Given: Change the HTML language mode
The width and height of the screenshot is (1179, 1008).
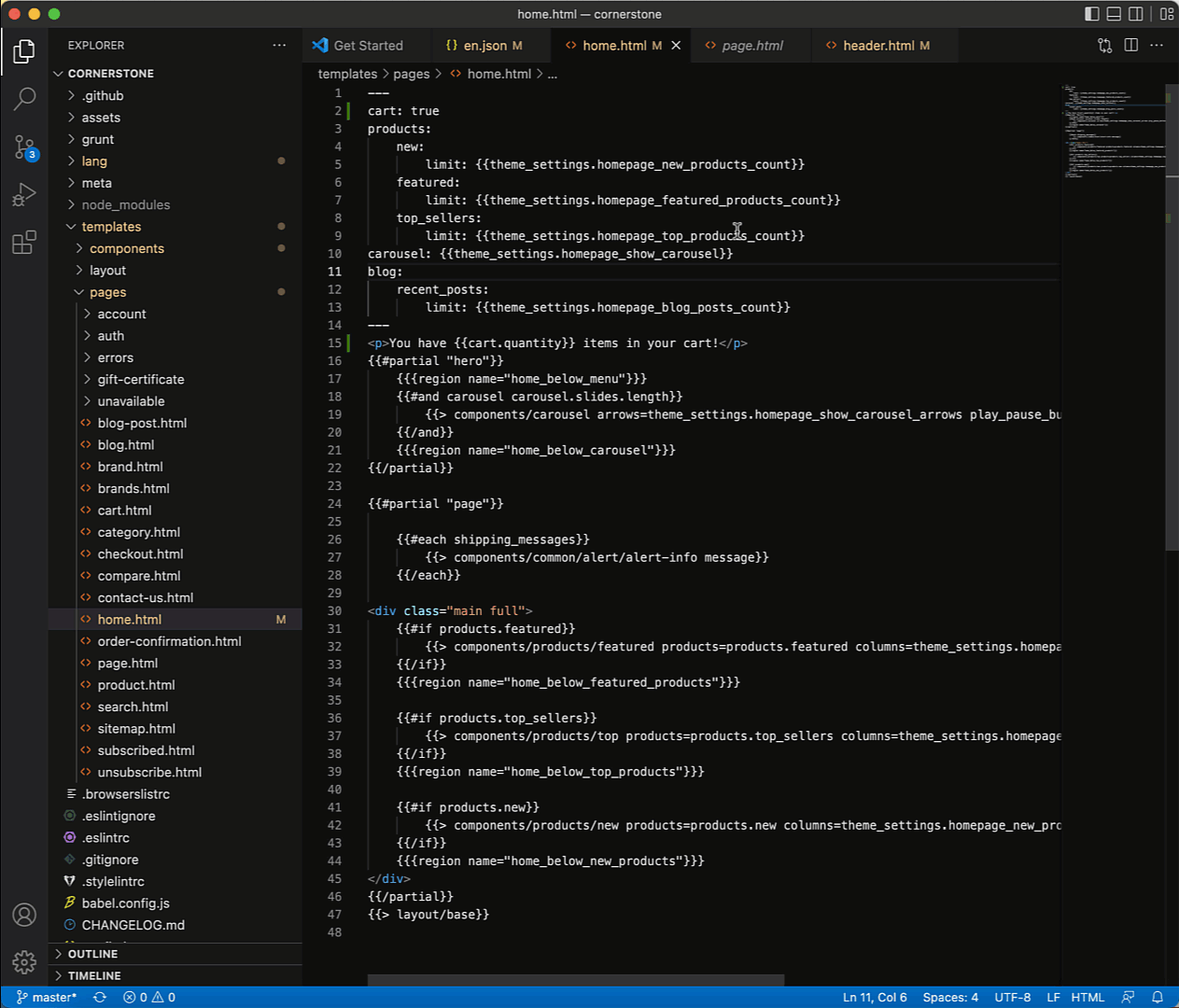Looking at the screenshot, I should tap(1088, 997).
